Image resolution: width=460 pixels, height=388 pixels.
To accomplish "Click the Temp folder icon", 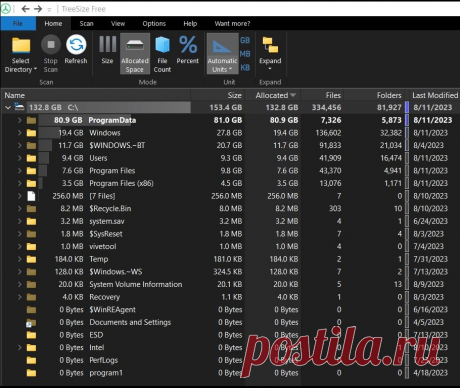I will point(31,259).
